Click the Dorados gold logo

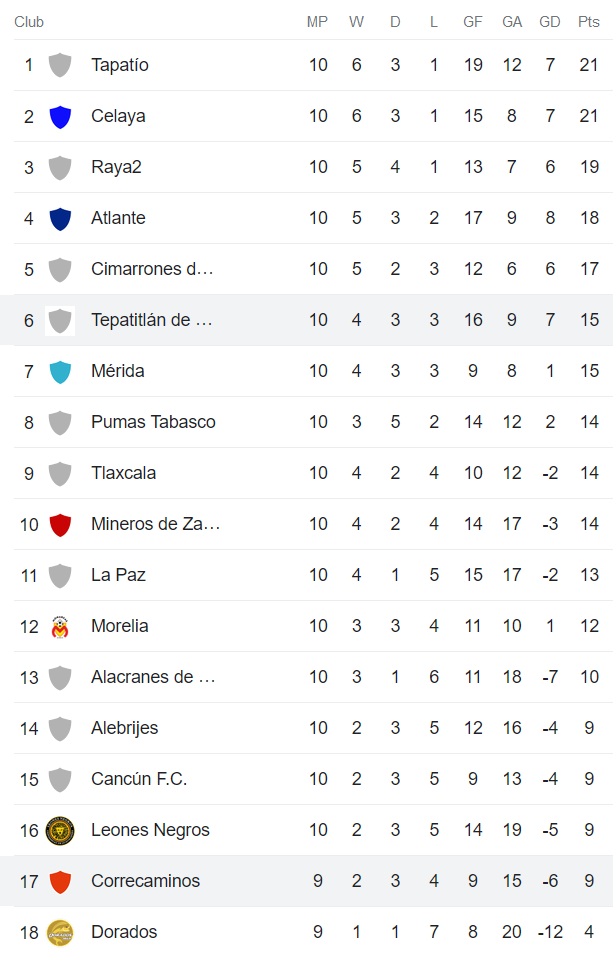[x=60, y=932]
